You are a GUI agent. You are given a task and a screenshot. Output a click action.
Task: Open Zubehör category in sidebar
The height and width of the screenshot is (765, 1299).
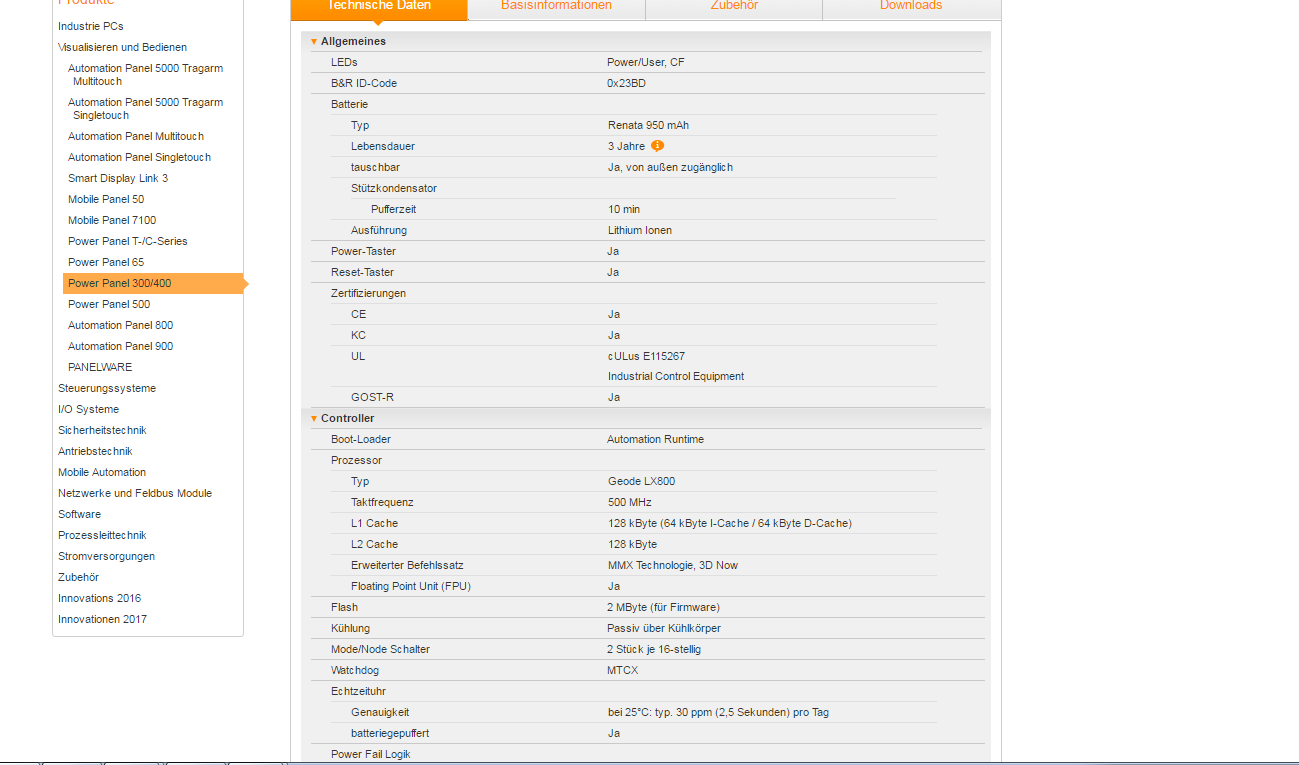[x=78, y=577]
